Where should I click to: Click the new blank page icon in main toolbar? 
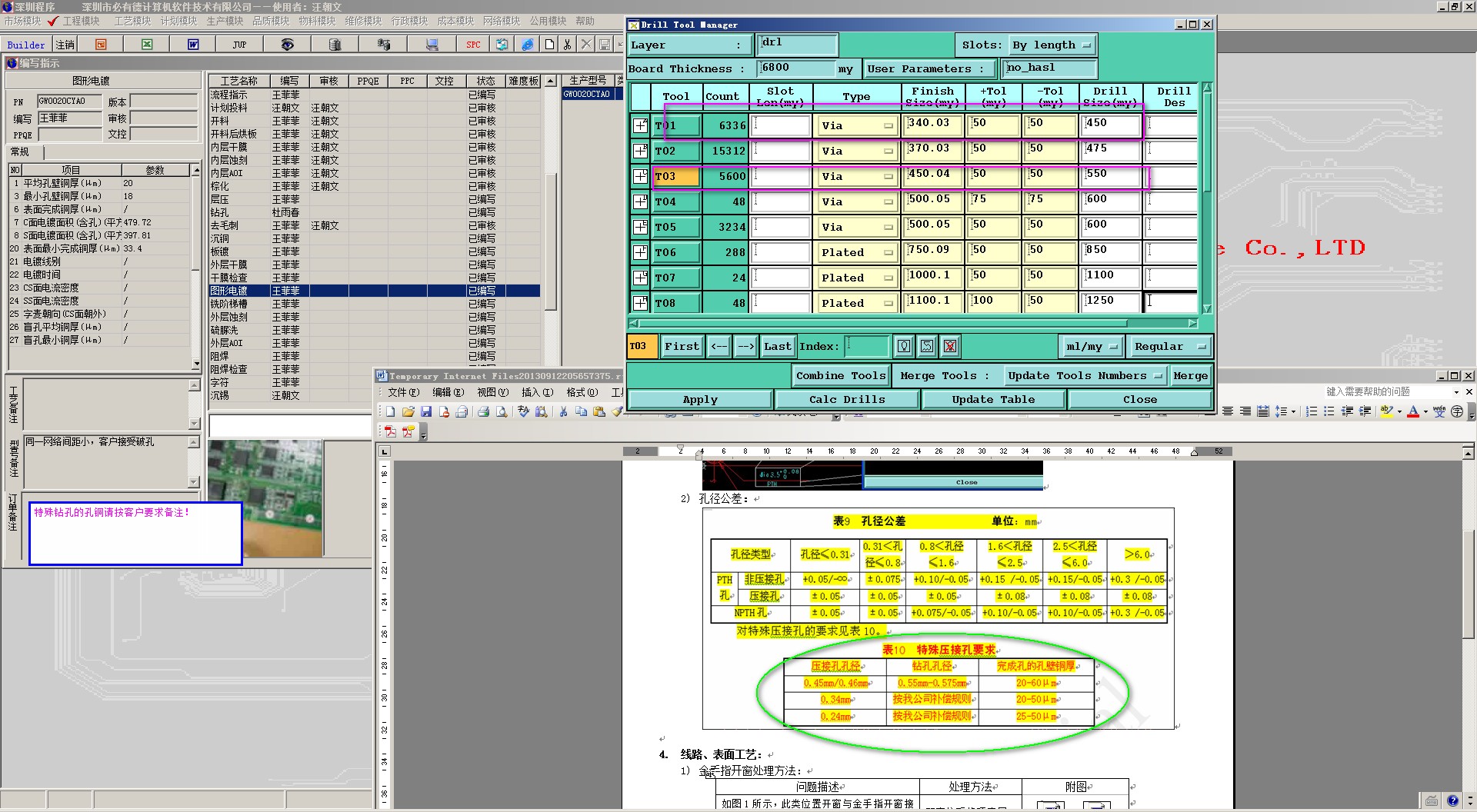549,45
